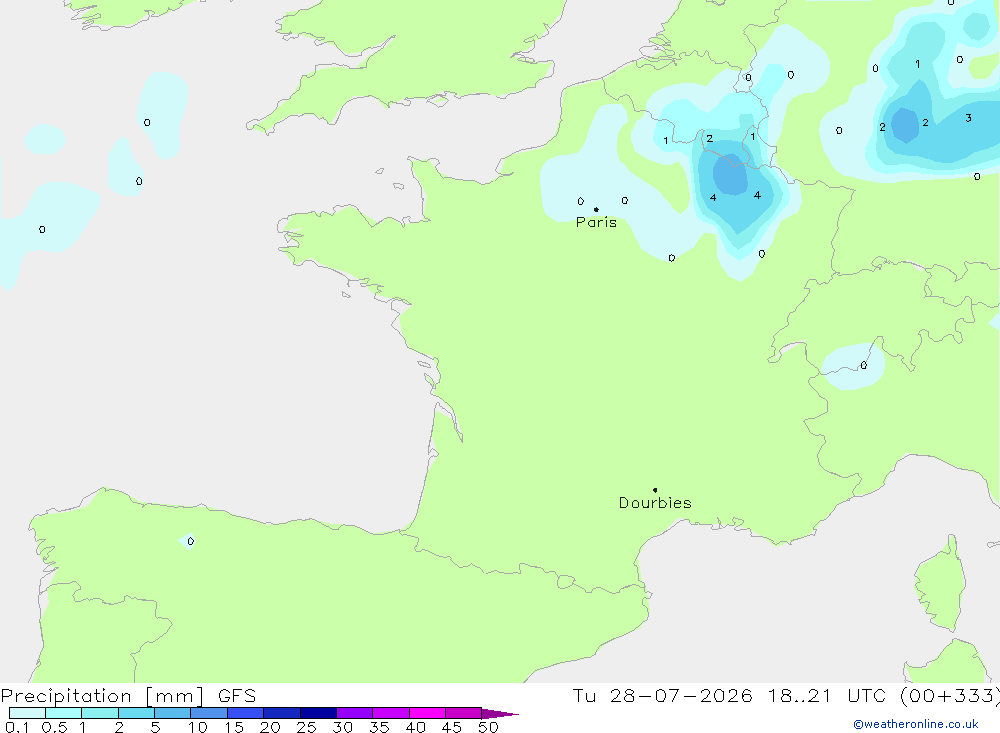Pick the 35–40 mm legend swatch

391,713
